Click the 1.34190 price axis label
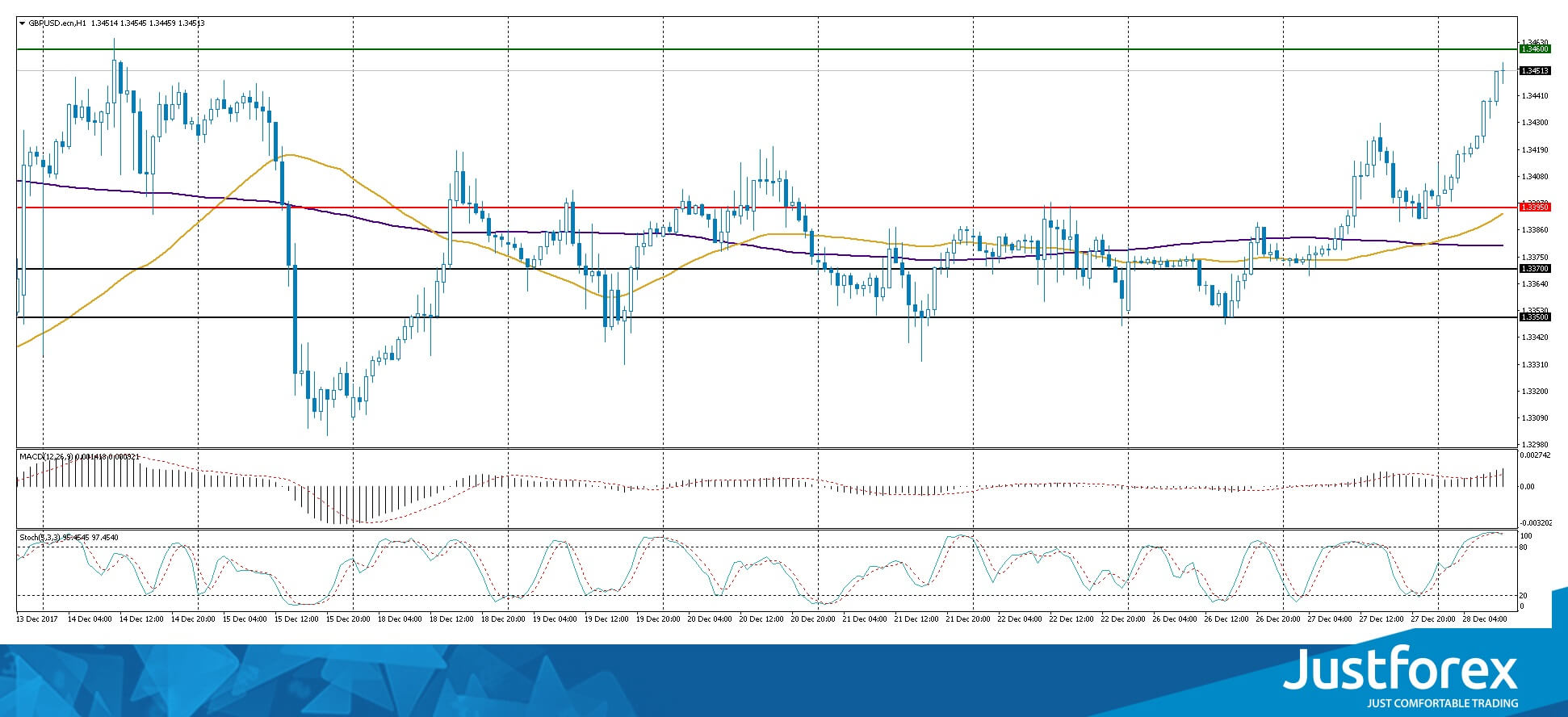 pyautogui.click(x=1535, y=150)
